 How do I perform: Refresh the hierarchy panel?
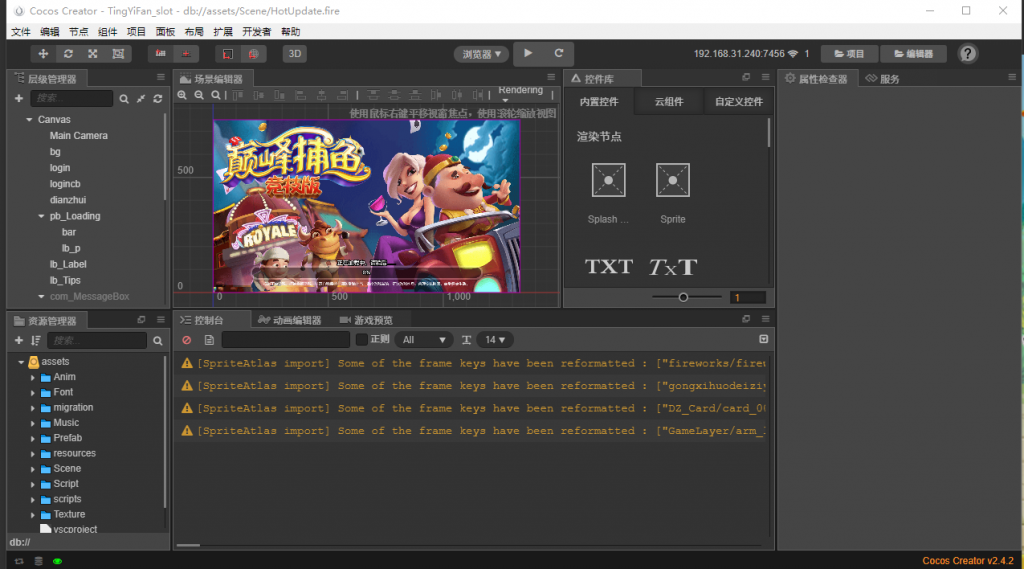coord(157,99)
